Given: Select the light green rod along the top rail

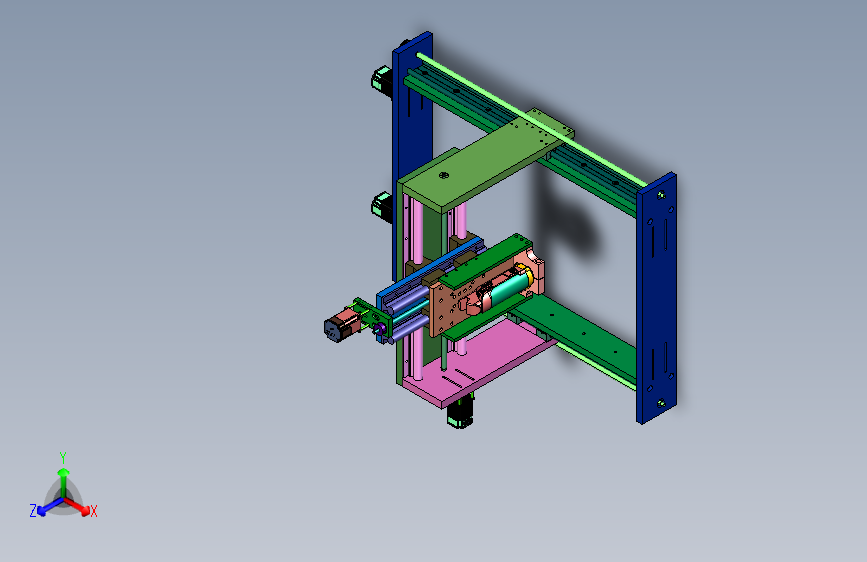Looking at the screenshot, I should click(531, 119).
